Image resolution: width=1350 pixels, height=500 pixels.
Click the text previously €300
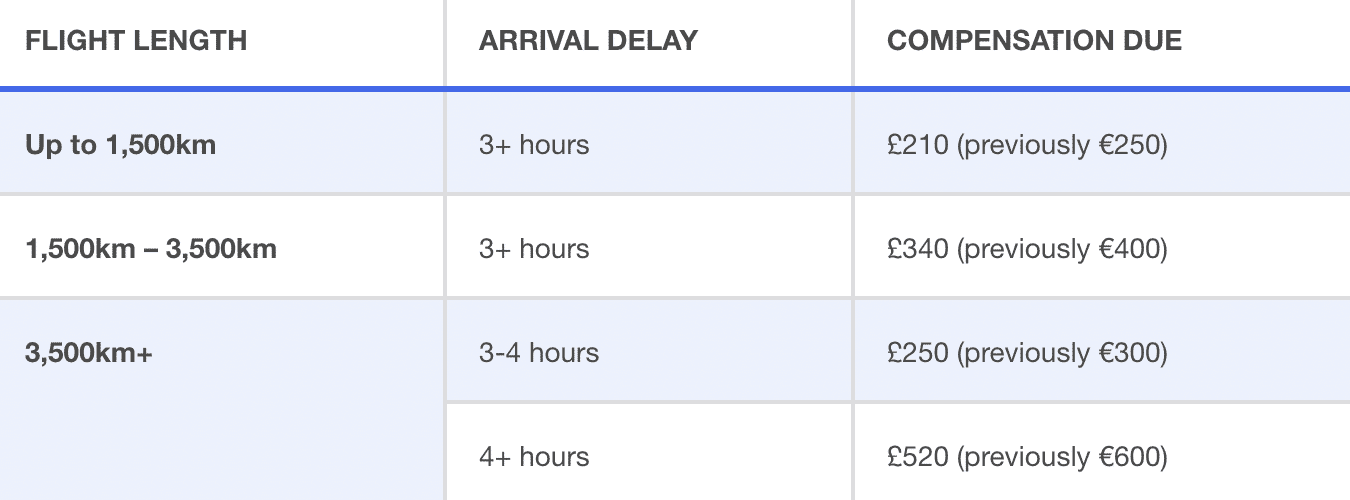[x=1062, y=354]
